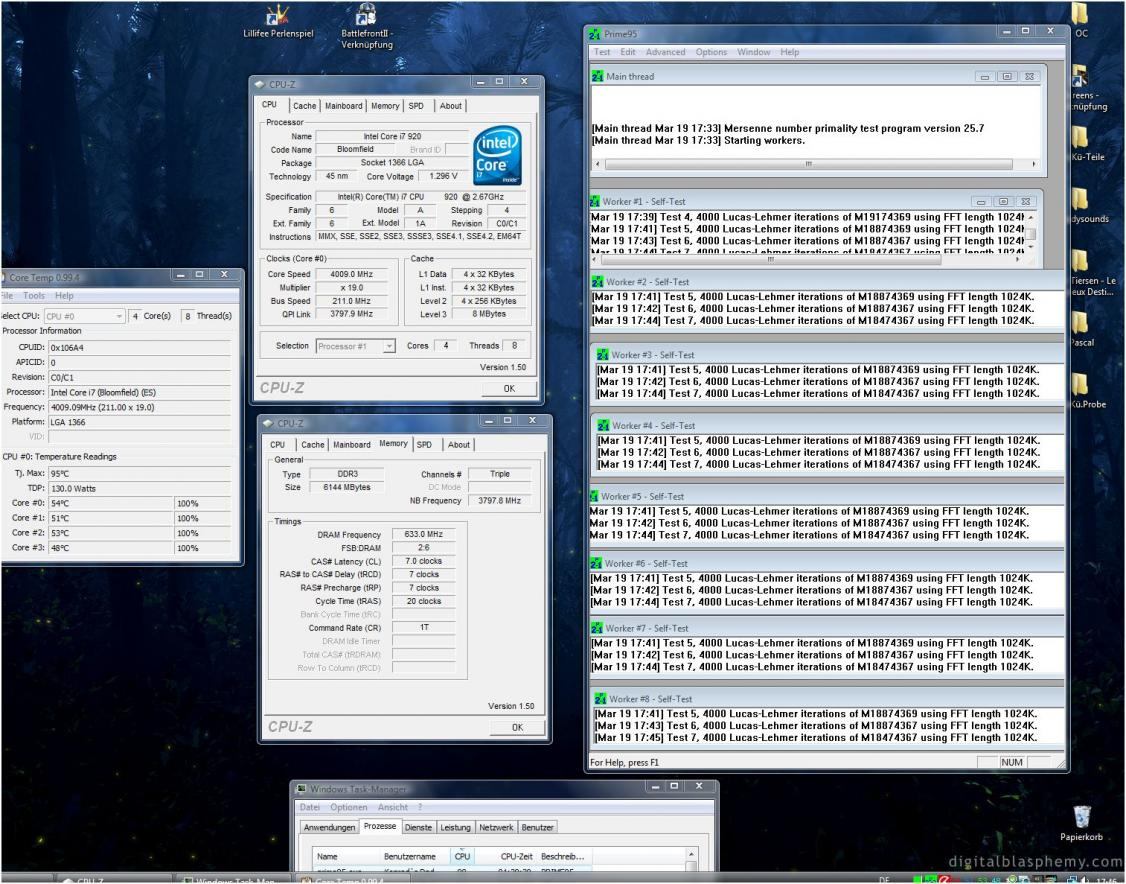Open the Window menu in Prime95
Screen dimensions: 1126x884
point(753,52)
